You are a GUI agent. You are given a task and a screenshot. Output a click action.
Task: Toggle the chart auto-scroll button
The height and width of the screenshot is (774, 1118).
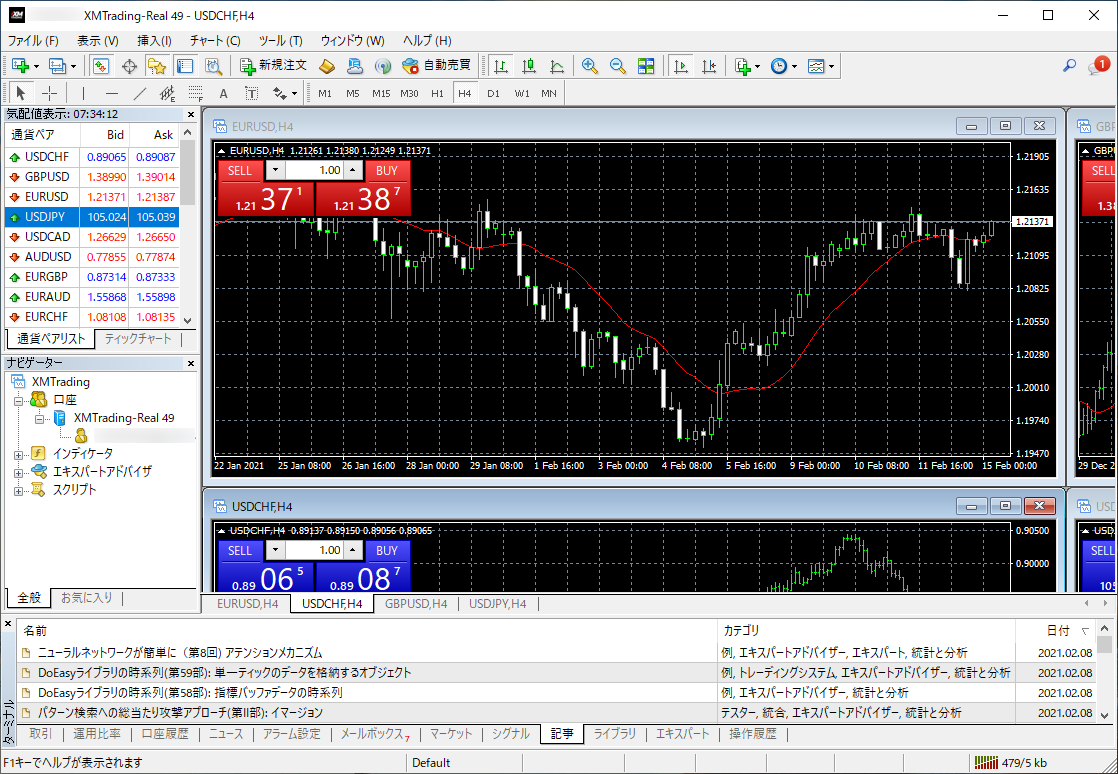[x=681, y=66]
